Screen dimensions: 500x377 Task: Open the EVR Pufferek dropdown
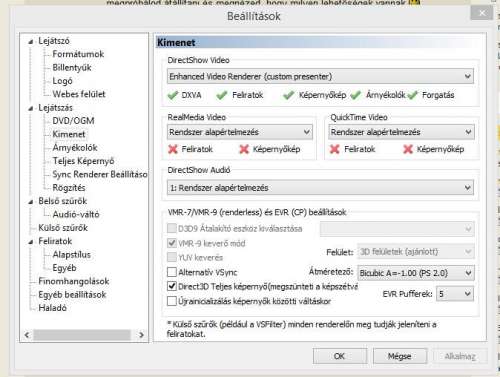[x=455, y=294]
